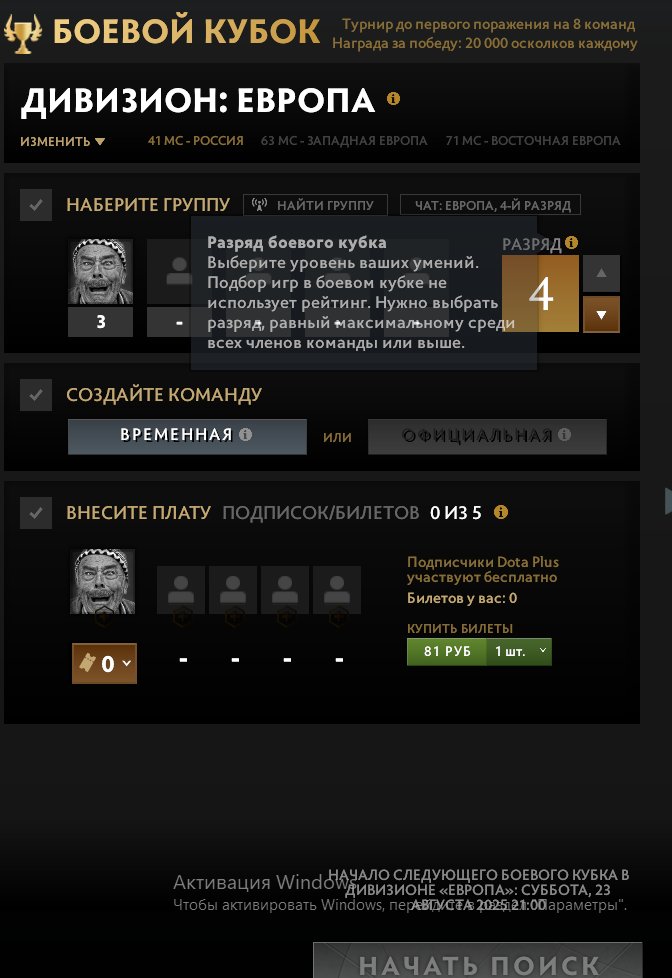Open ЧАТ: ЕВРОПА, 4-Й РАЗРЯД
Image resolution: width=672 pixels, height=978 pixels.
(x=490, y=205)
